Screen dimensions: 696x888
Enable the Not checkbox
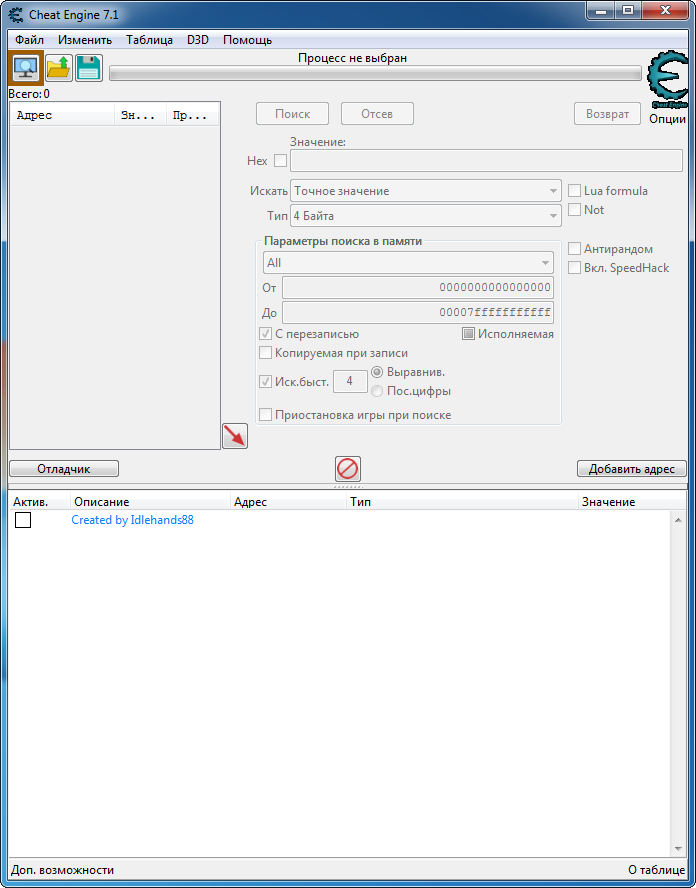pos(574,210)
